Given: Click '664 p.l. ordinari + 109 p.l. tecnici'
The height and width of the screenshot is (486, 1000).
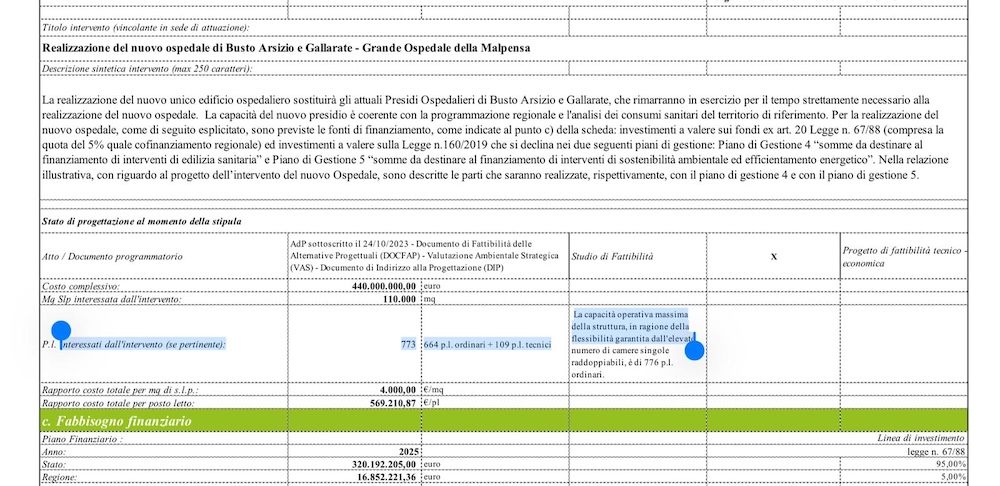Looking at the screenshot, I should [487, 344].
